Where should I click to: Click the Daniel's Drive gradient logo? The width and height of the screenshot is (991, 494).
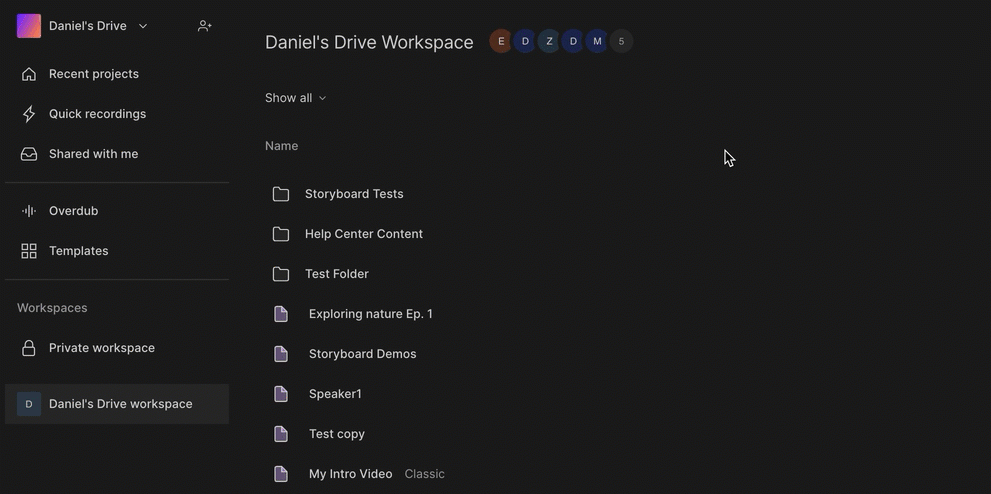pyautogui.click(x=29, y=26)
